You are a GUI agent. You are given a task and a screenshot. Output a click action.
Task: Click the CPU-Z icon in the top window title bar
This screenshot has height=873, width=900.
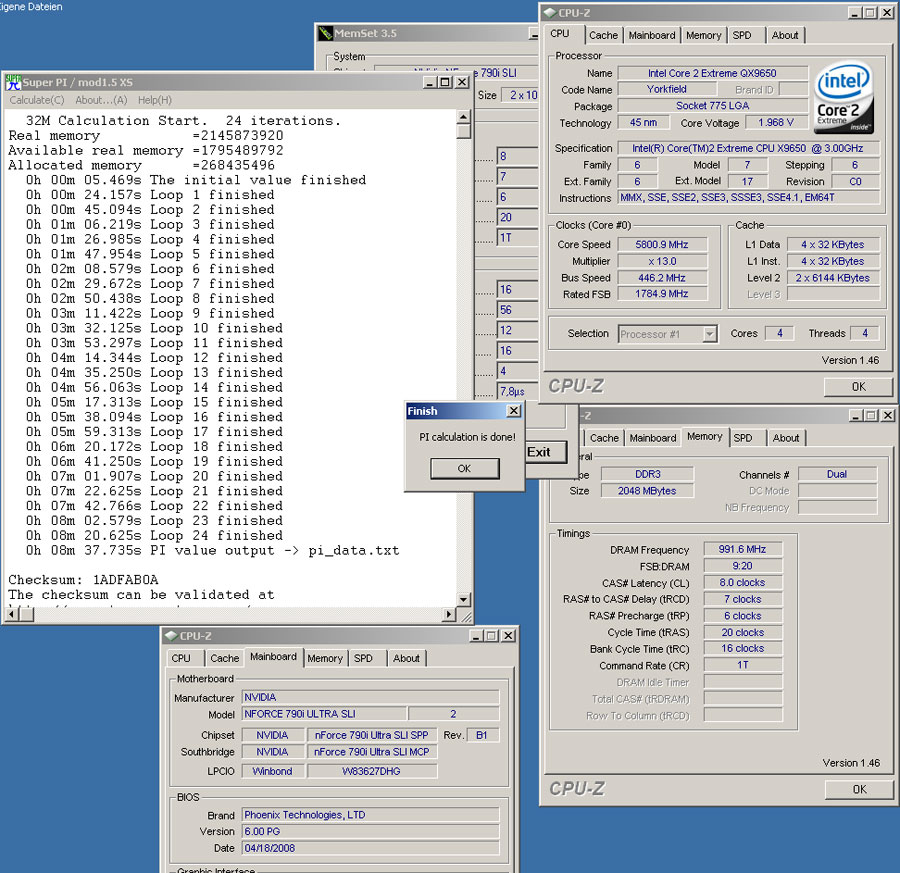point(550,13)
